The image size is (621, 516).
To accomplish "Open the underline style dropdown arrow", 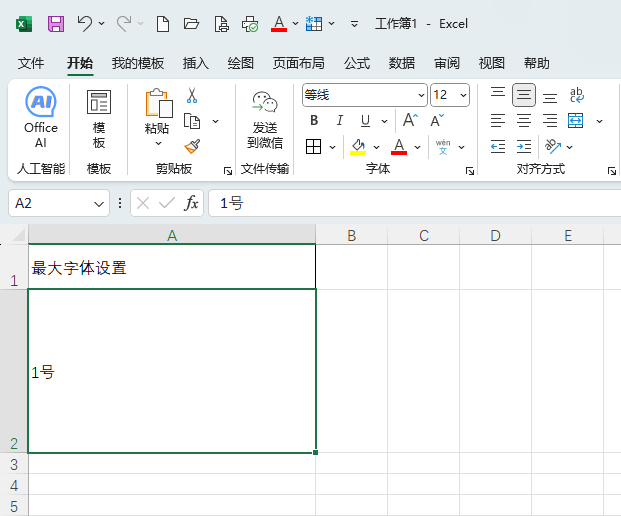I will (384, 121).
